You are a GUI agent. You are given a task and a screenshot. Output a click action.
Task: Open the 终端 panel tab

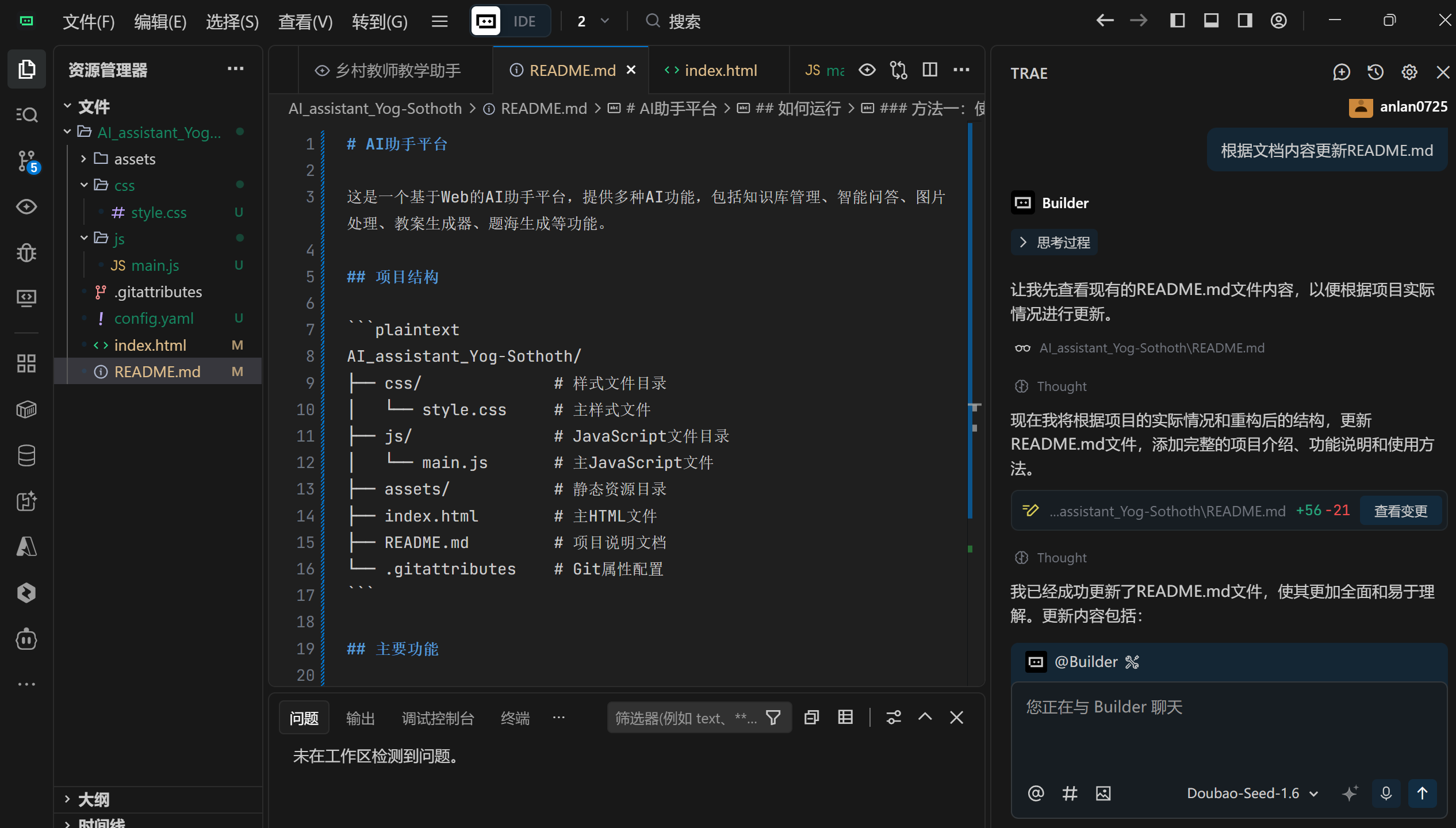[x=515, y=718]
